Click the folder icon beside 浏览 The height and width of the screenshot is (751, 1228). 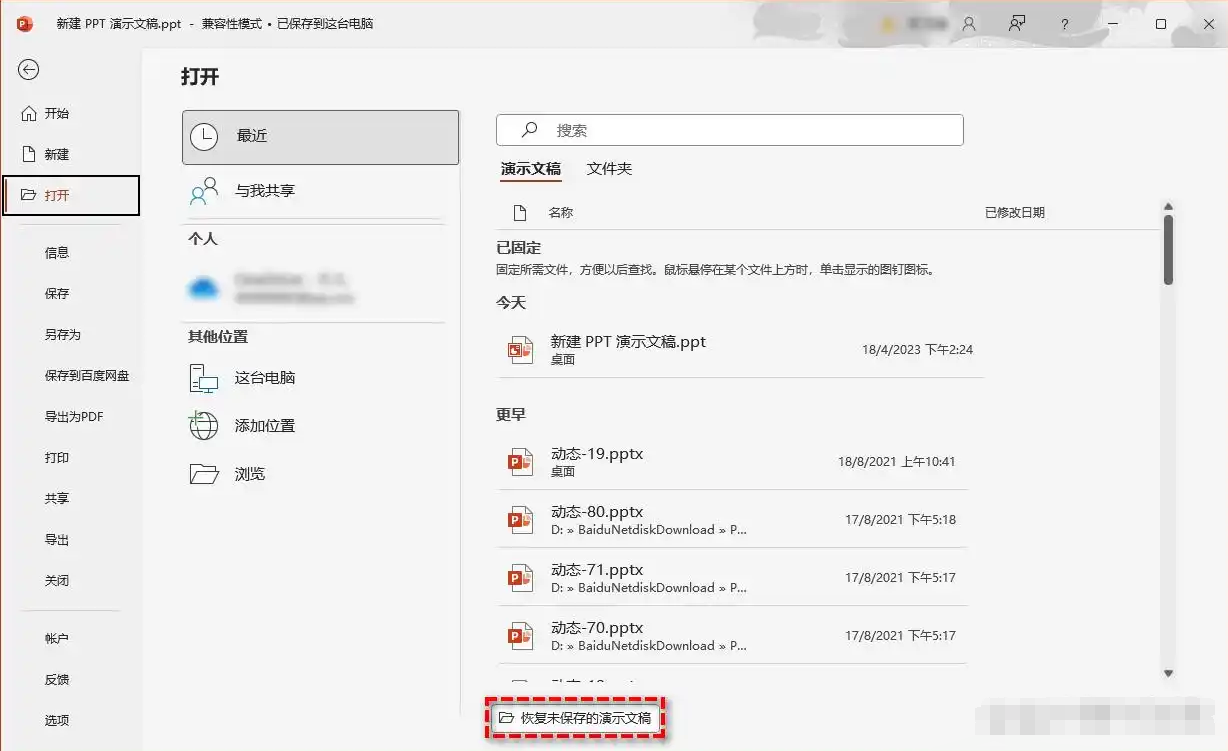pyautogui.click(x=204, y=474)
